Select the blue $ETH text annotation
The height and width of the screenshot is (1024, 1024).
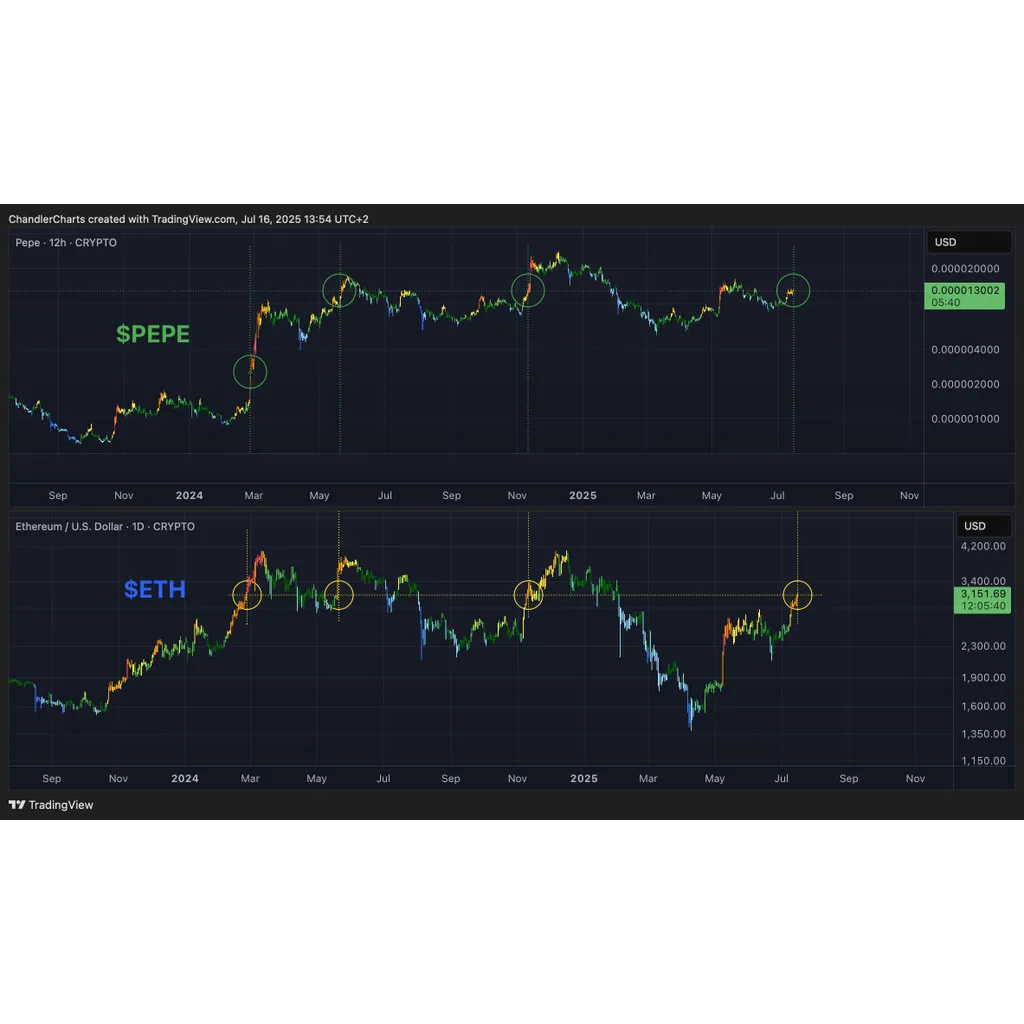coord(155,589)
